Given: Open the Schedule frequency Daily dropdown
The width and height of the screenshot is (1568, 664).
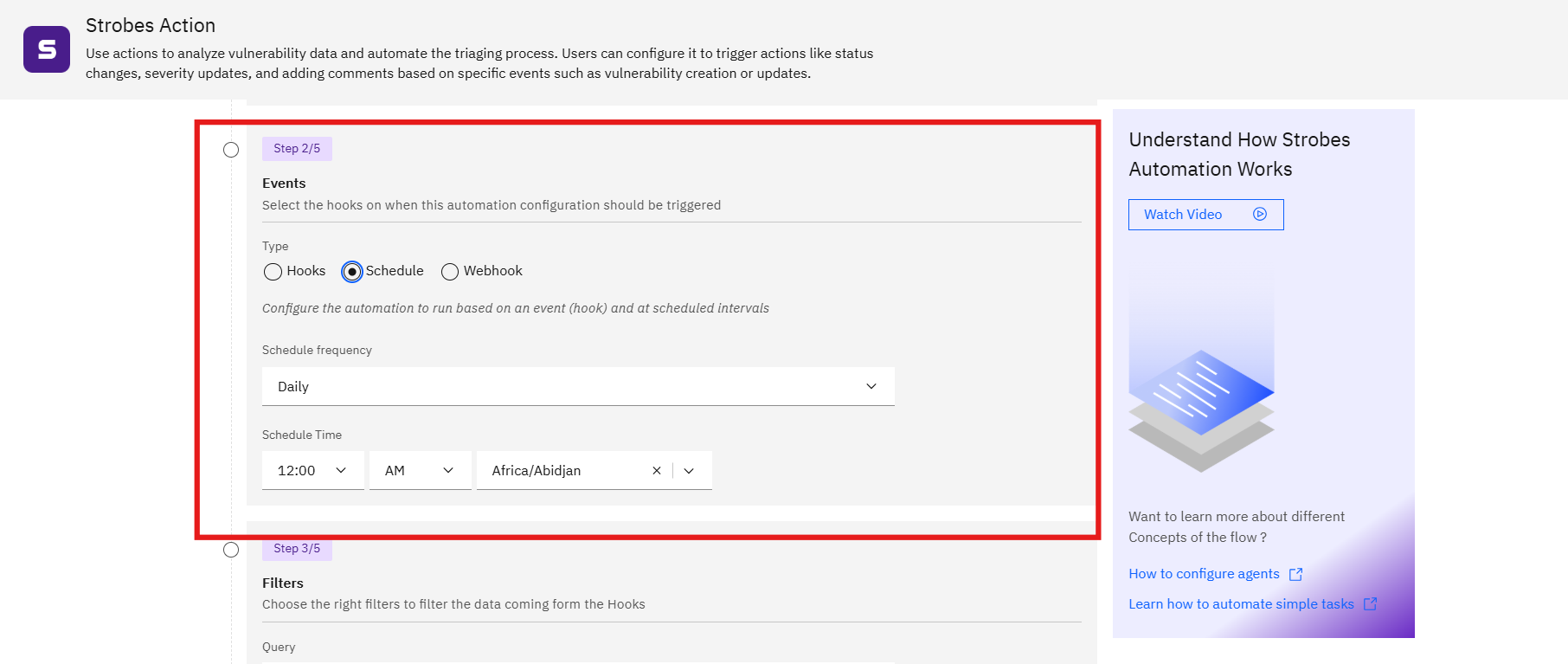Looking at the screenshot, I should (578, 386).
